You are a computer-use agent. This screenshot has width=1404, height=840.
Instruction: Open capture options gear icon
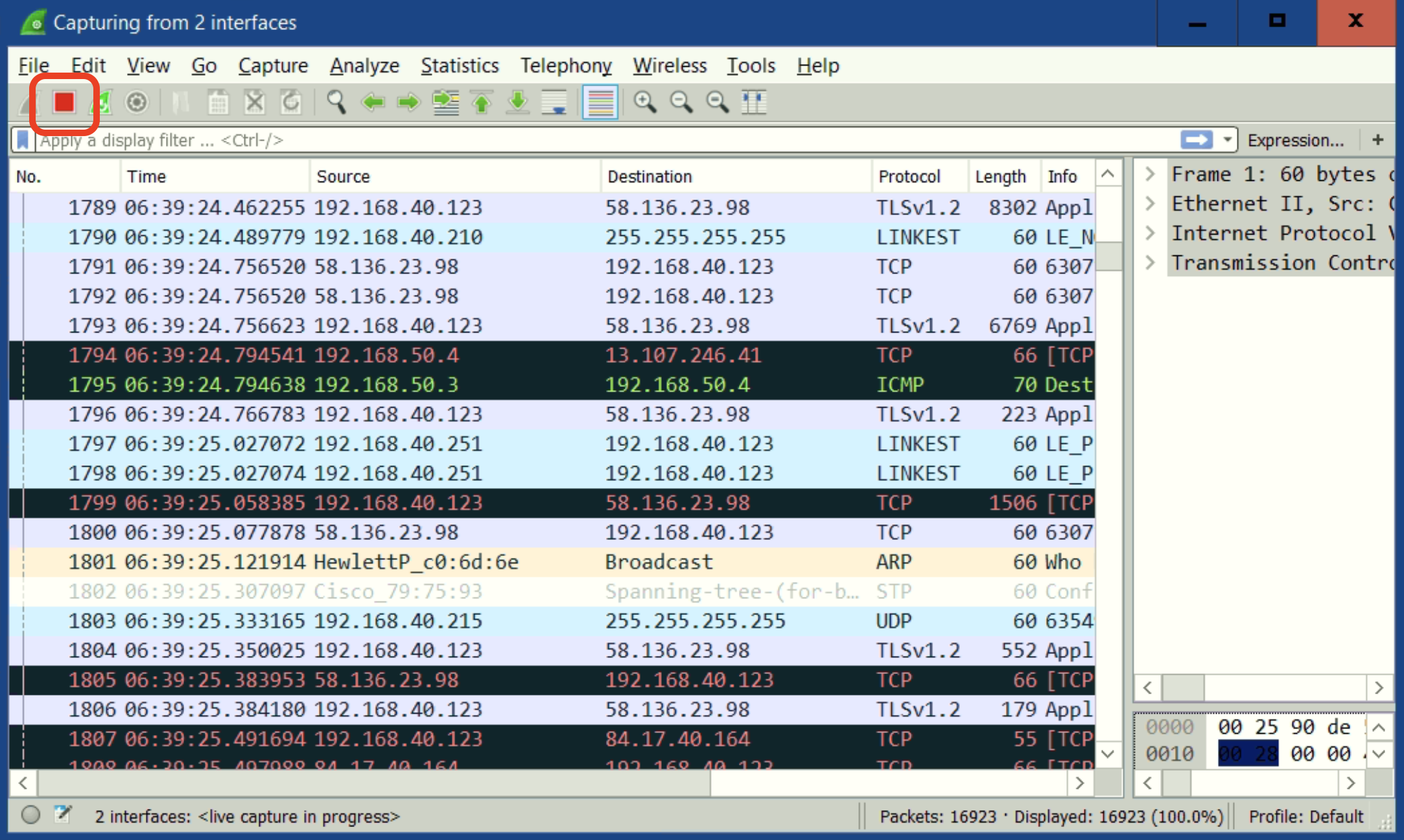[x=136, y=102]
